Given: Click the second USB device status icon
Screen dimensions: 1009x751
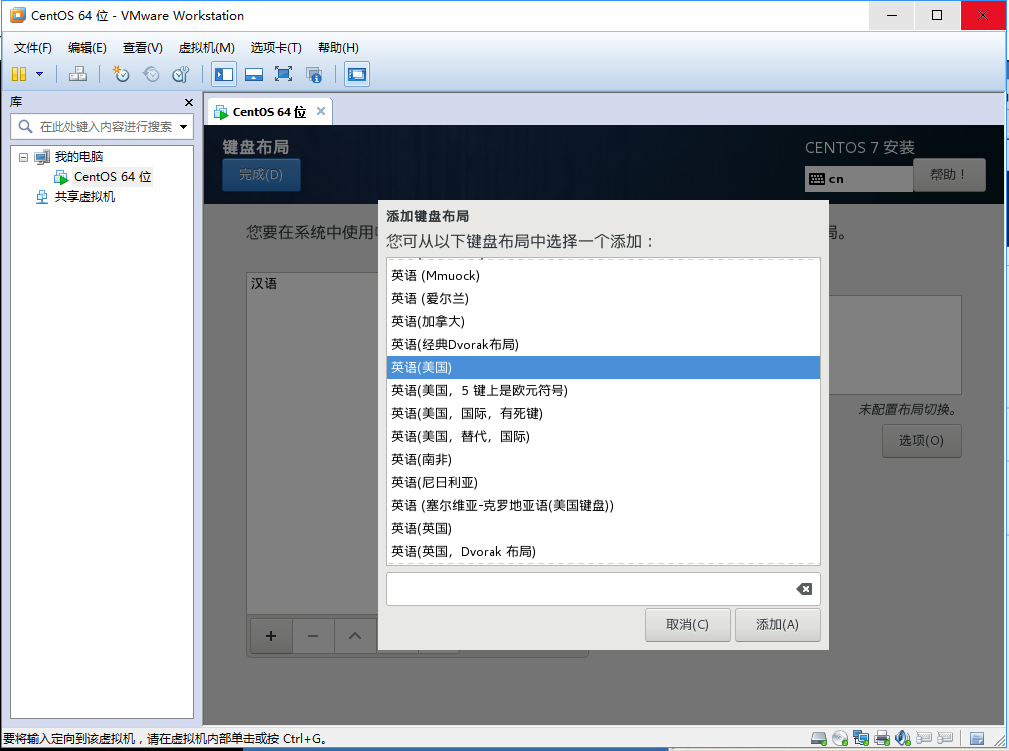Looking at the screenshot, I should (x=945, y=737).
